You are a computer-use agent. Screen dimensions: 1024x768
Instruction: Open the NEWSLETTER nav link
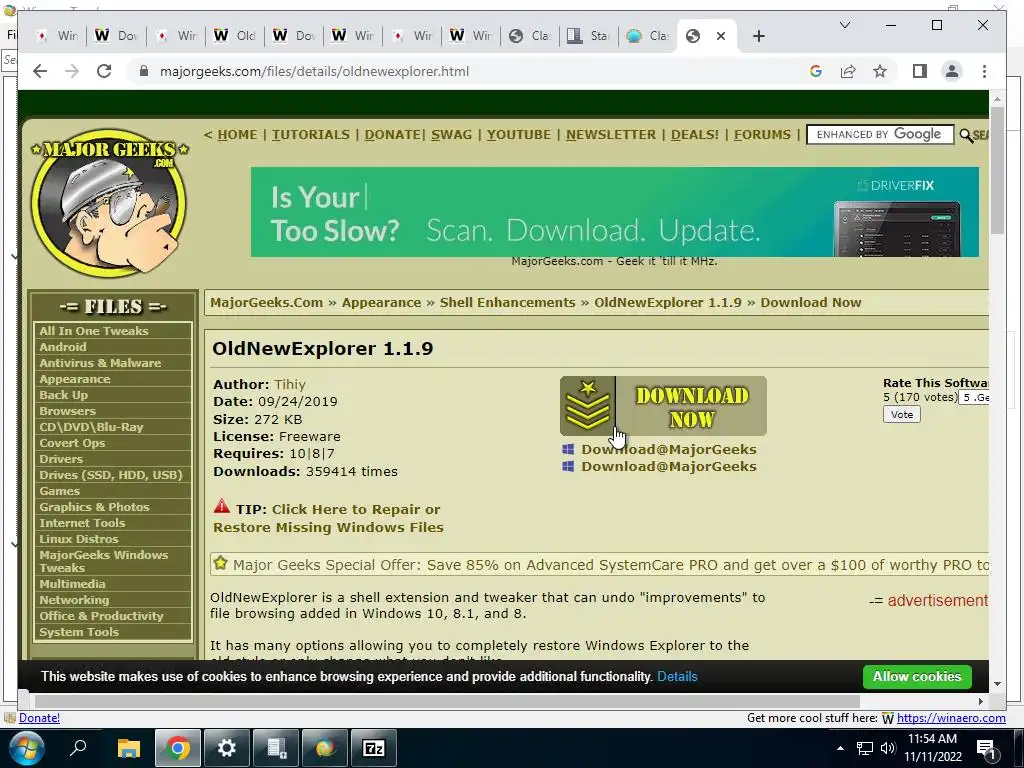[x=611, y=135]
